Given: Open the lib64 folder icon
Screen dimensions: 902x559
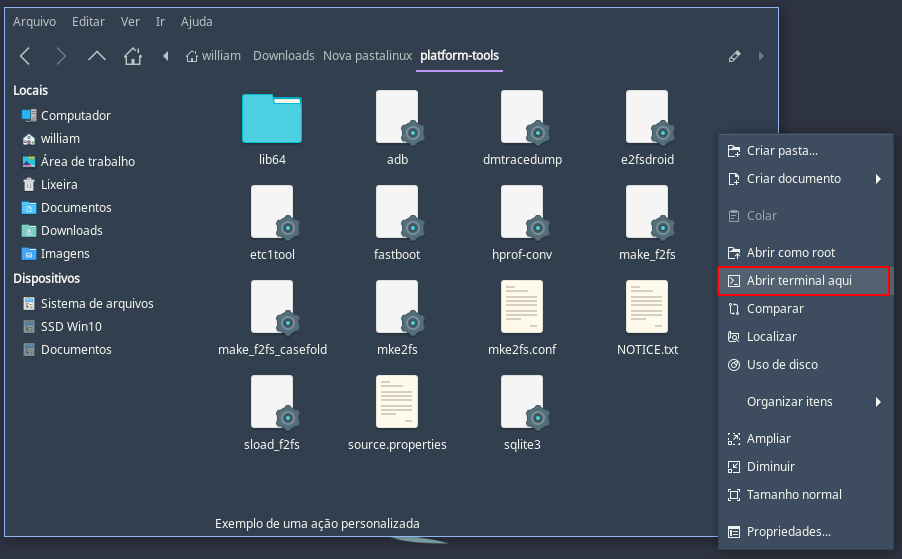Looking at the screenshot, I should coord(272,118).
